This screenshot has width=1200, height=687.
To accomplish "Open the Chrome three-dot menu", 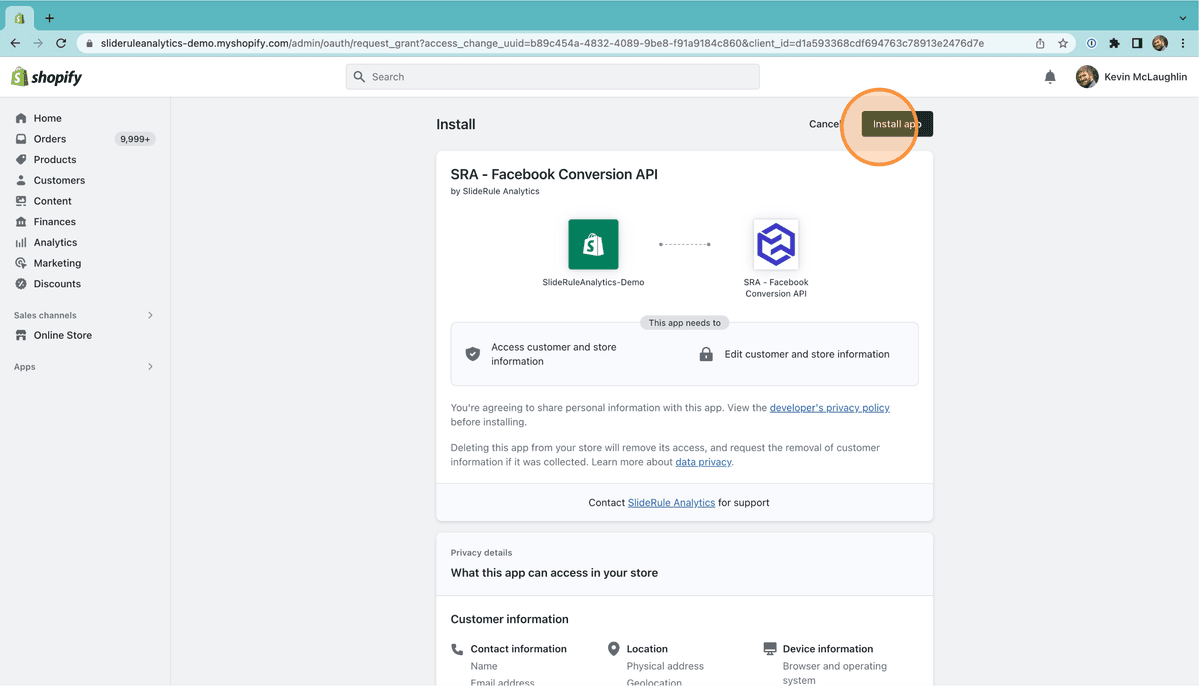I will 1183,43.
